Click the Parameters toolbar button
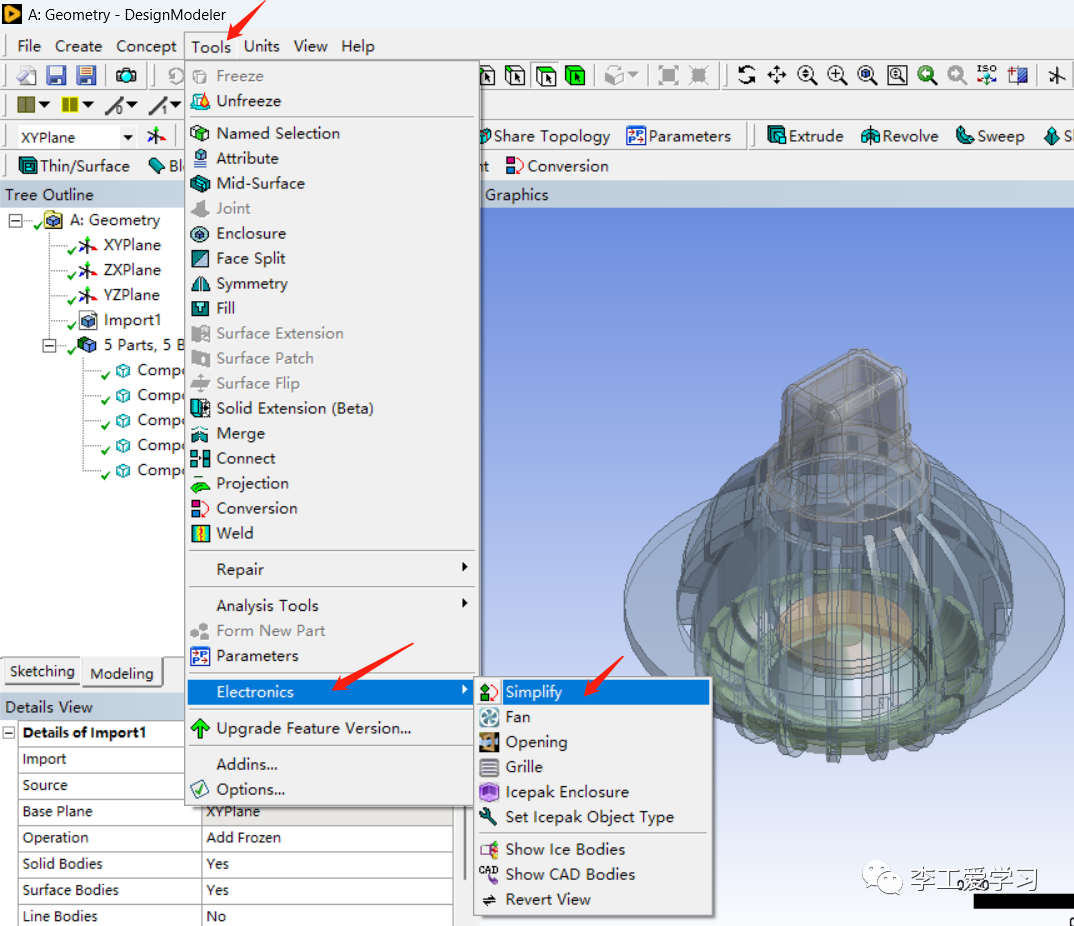Screen dimensions: 1074x926 [x=679, y=136]
